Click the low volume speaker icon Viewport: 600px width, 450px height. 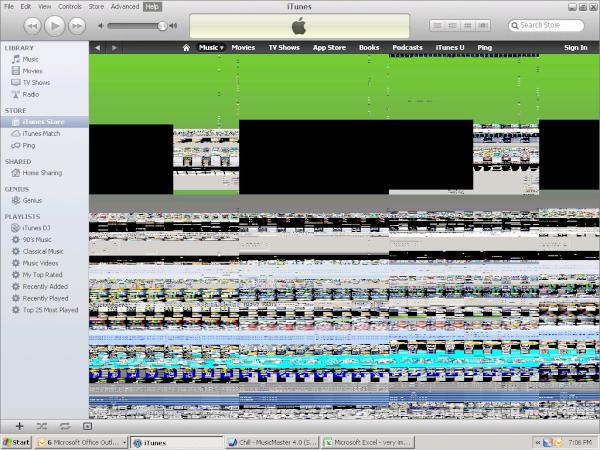[x=101, y=26]
